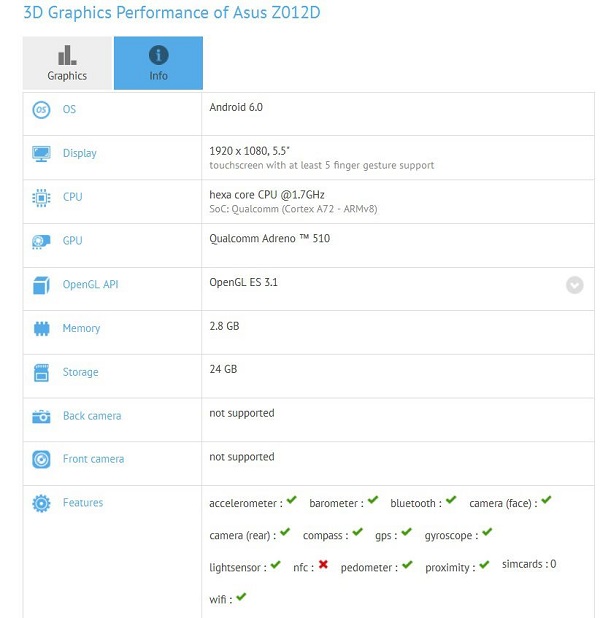Click the GPU label
The image size is (600, 618).
(x=73, y=240)
